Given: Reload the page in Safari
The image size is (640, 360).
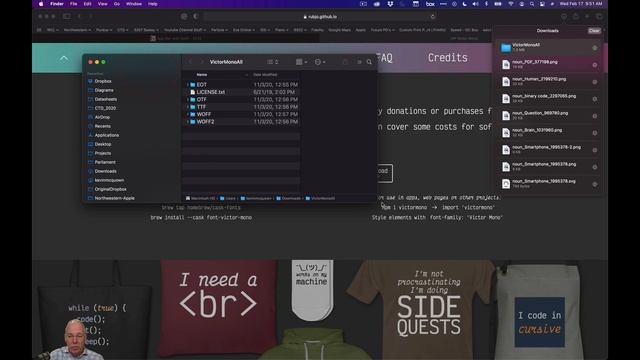Looking at the screenshot, I should coord(433,17).
